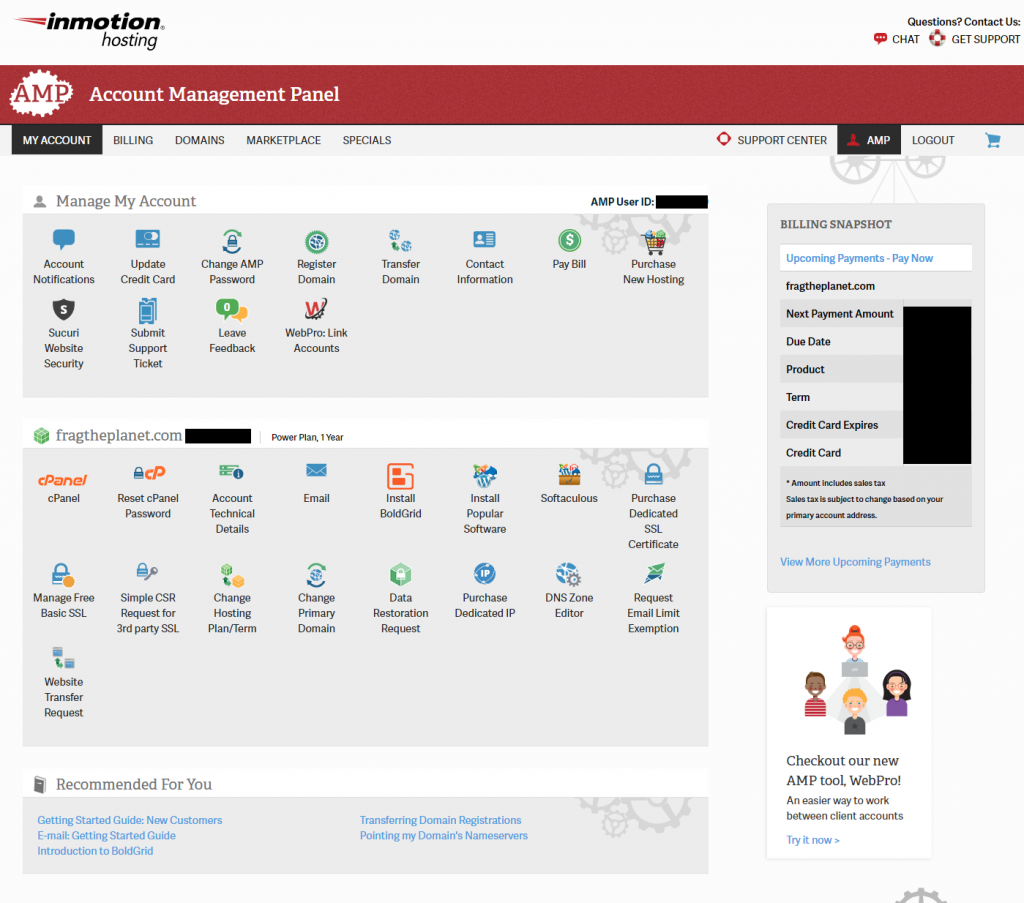Open the Leave Feedback icon

232,309
